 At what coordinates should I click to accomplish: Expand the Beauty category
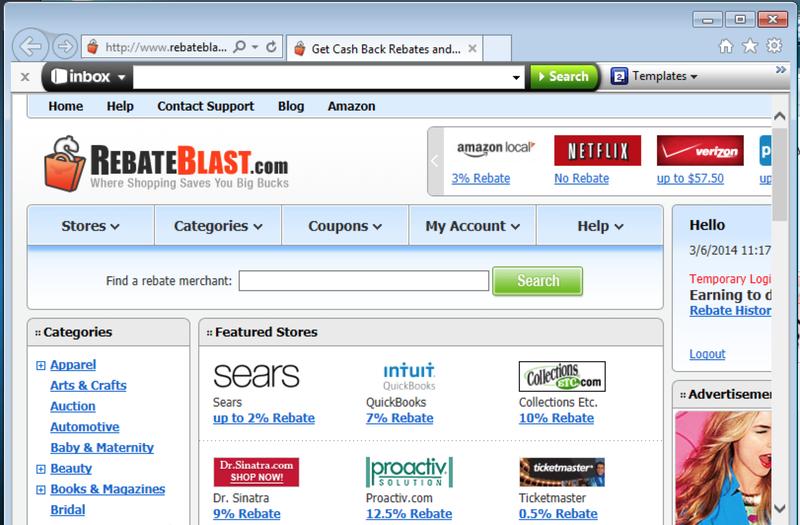(x=41, y=469)
